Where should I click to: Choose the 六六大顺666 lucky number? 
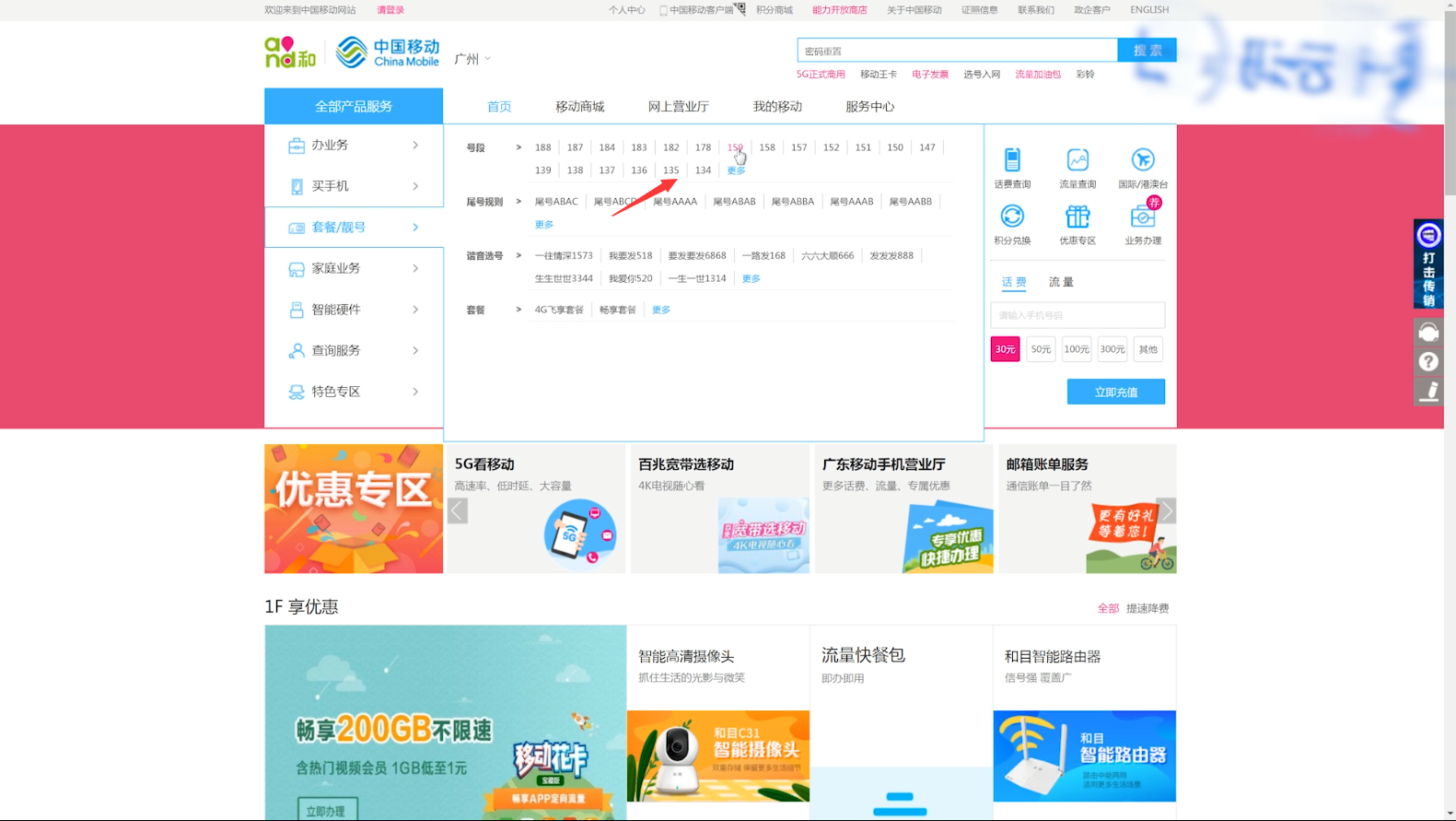[827, 256]
